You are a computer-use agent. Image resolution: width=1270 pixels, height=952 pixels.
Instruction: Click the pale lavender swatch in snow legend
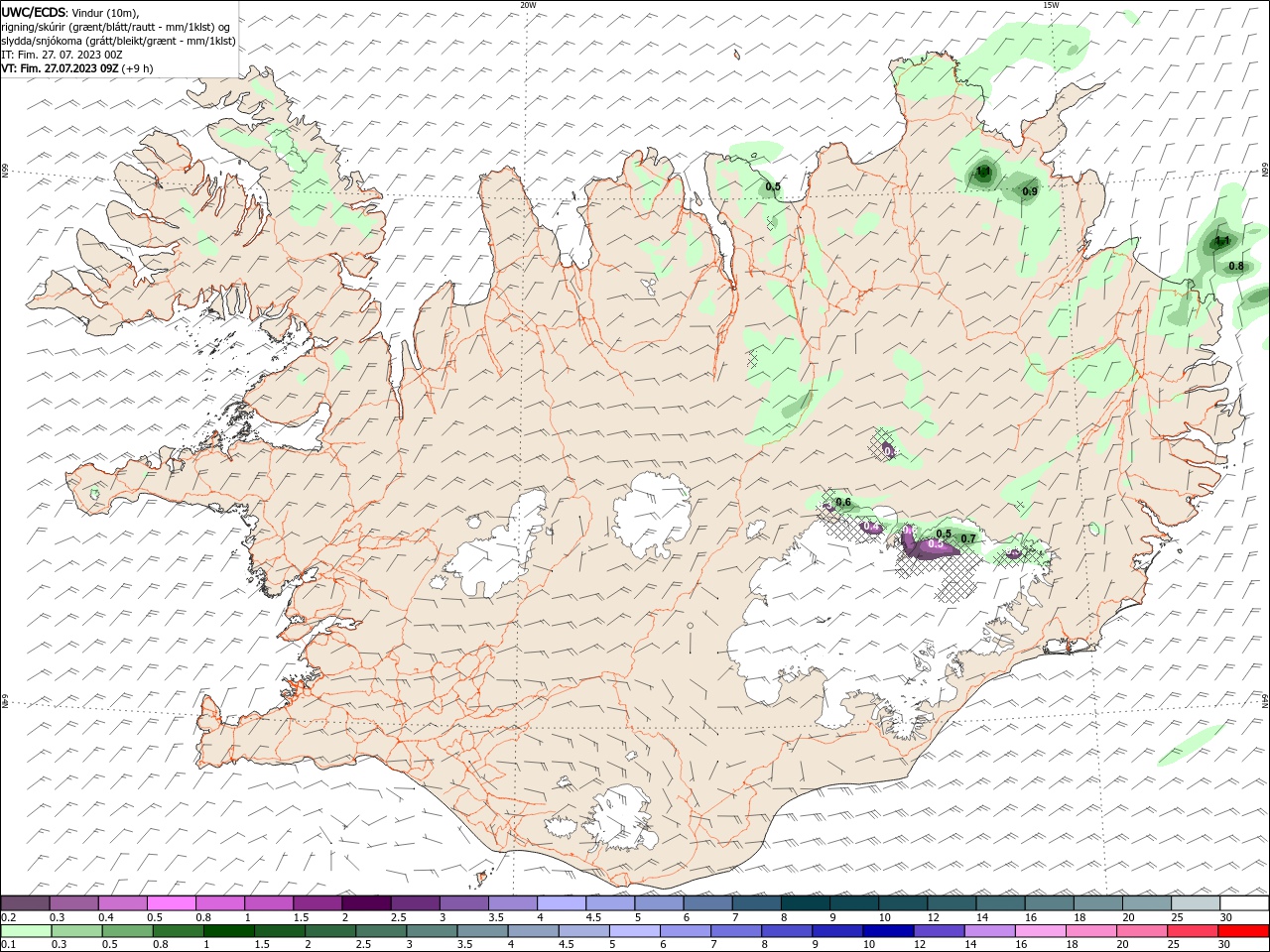(x=562, y=903)
